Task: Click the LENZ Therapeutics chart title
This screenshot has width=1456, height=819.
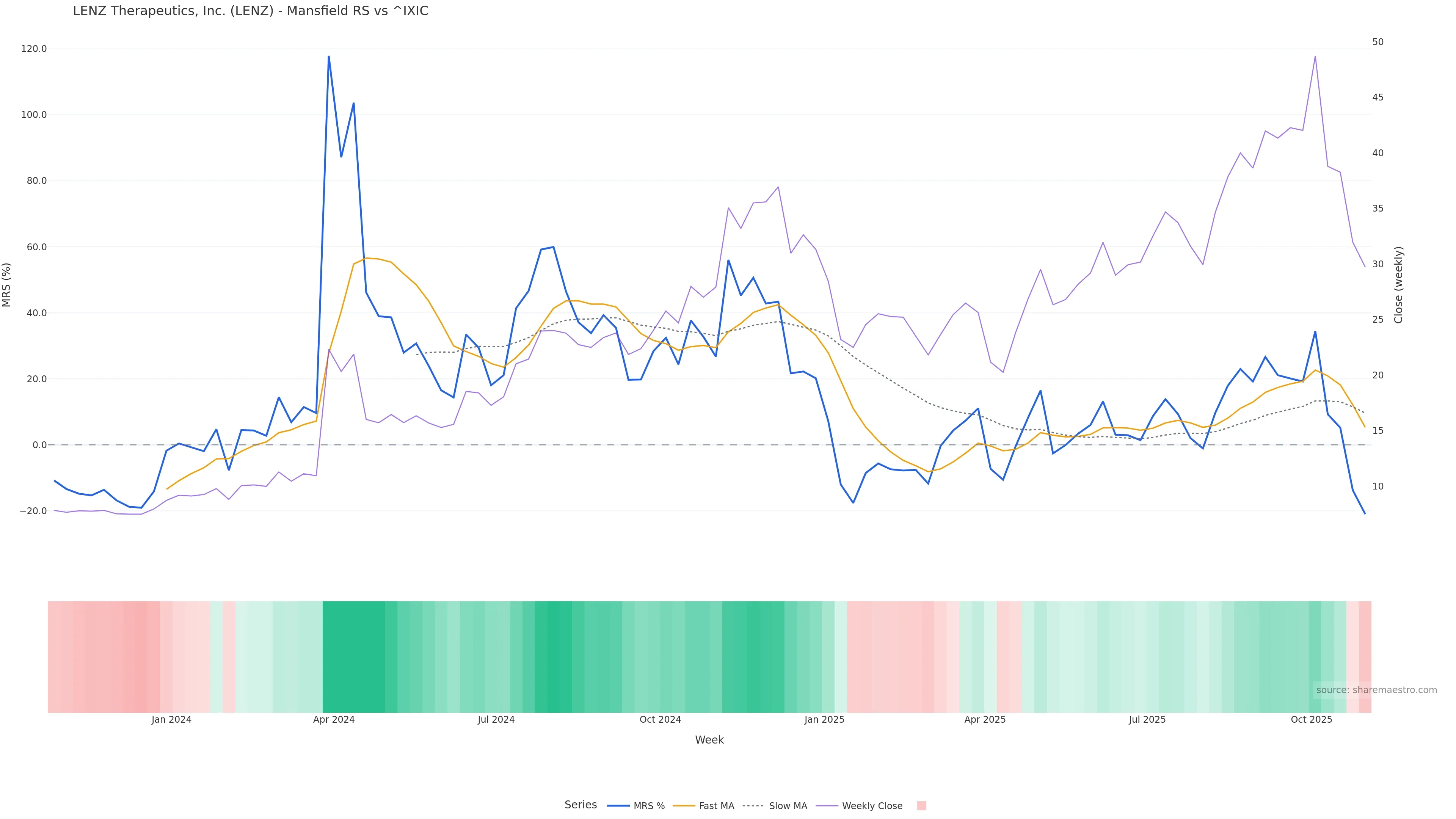Action: (x=250, y=11)
